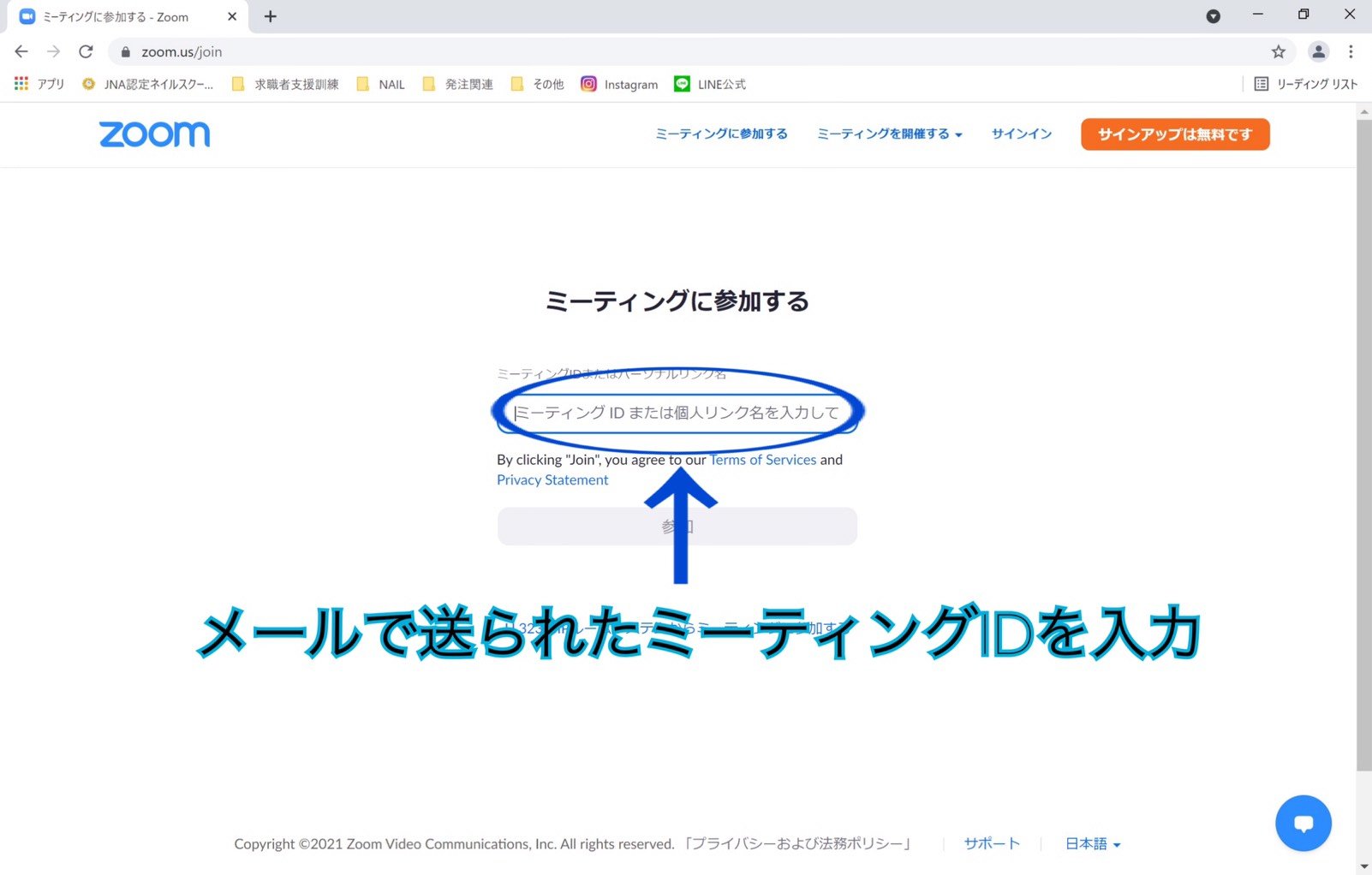1372x875 pixels.
Task: Bookmark this page with the star icon
Action: [1279, 51]
